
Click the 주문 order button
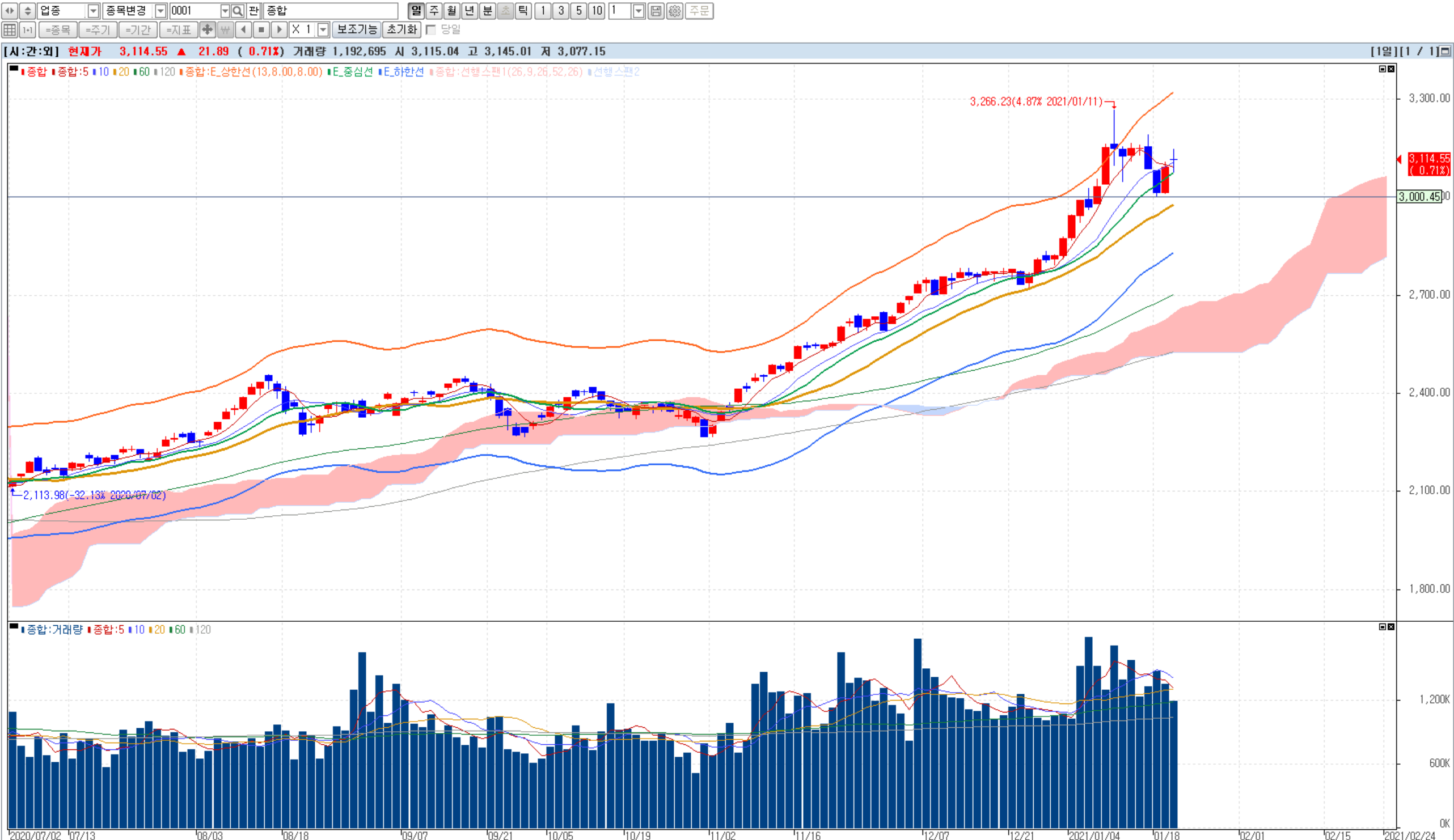(x=699, y=10)
